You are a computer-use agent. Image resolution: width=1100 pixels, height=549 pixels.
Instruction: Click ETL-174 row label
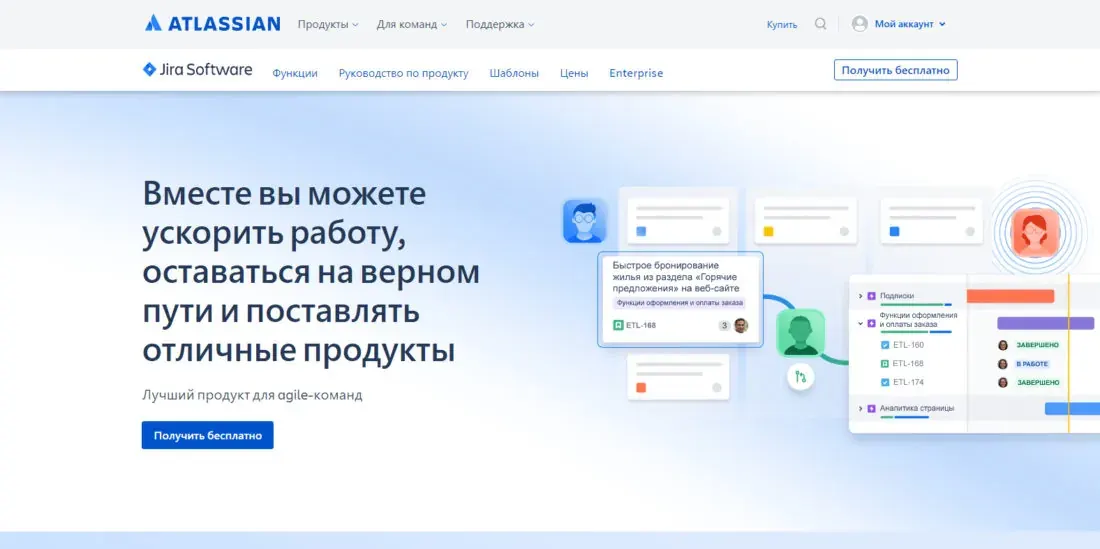(x=908, y=382)
